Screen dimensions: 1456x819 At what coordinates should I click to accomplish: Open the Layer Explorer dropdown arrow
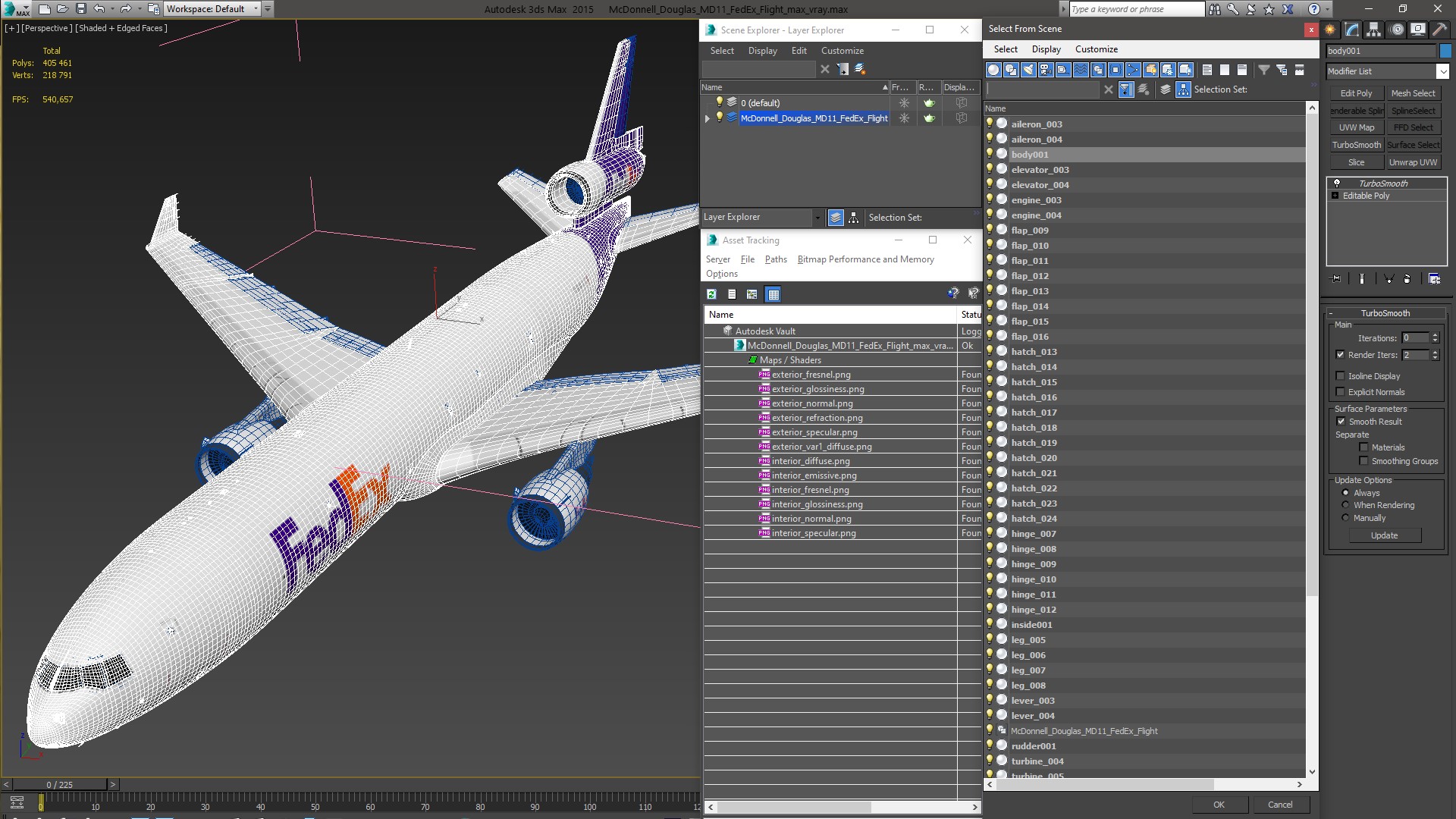(x=817, y=218)
